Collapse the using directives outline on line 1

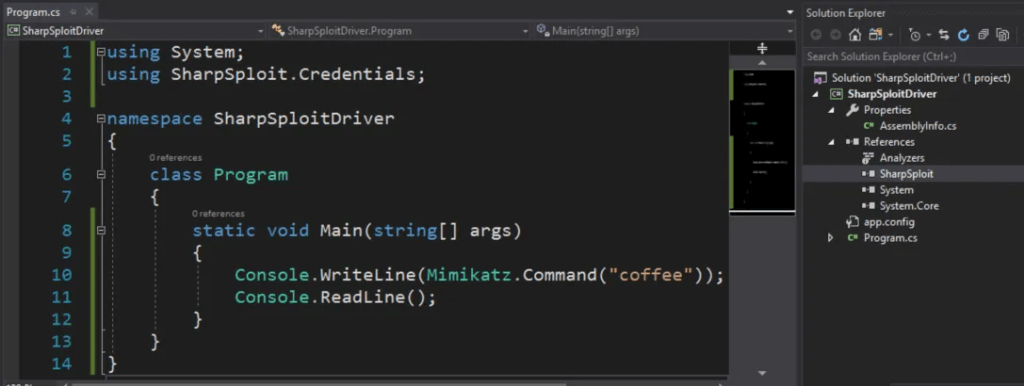click(x=101, y=52)
